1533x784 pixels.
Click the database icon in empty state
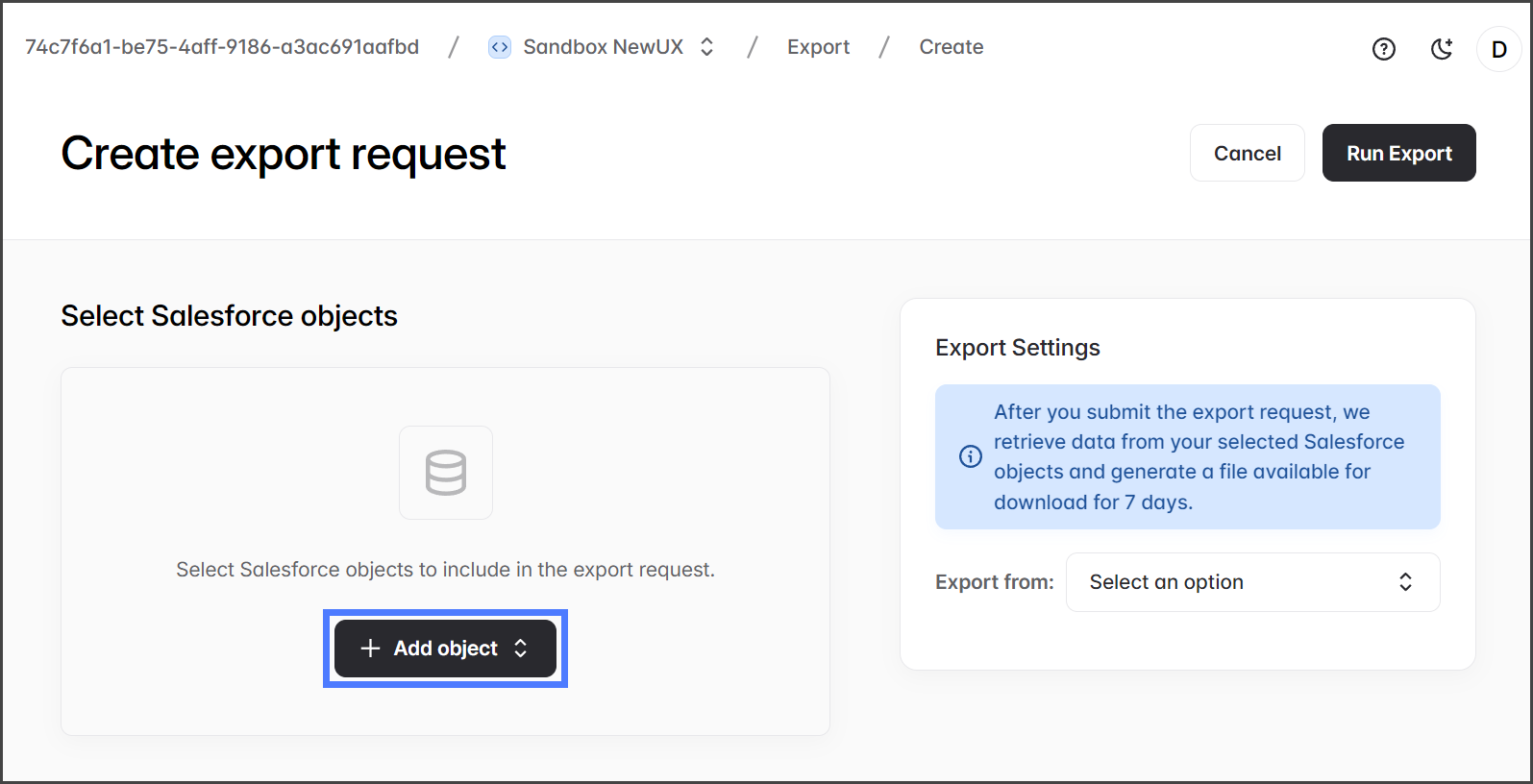(x=446, y=473)
